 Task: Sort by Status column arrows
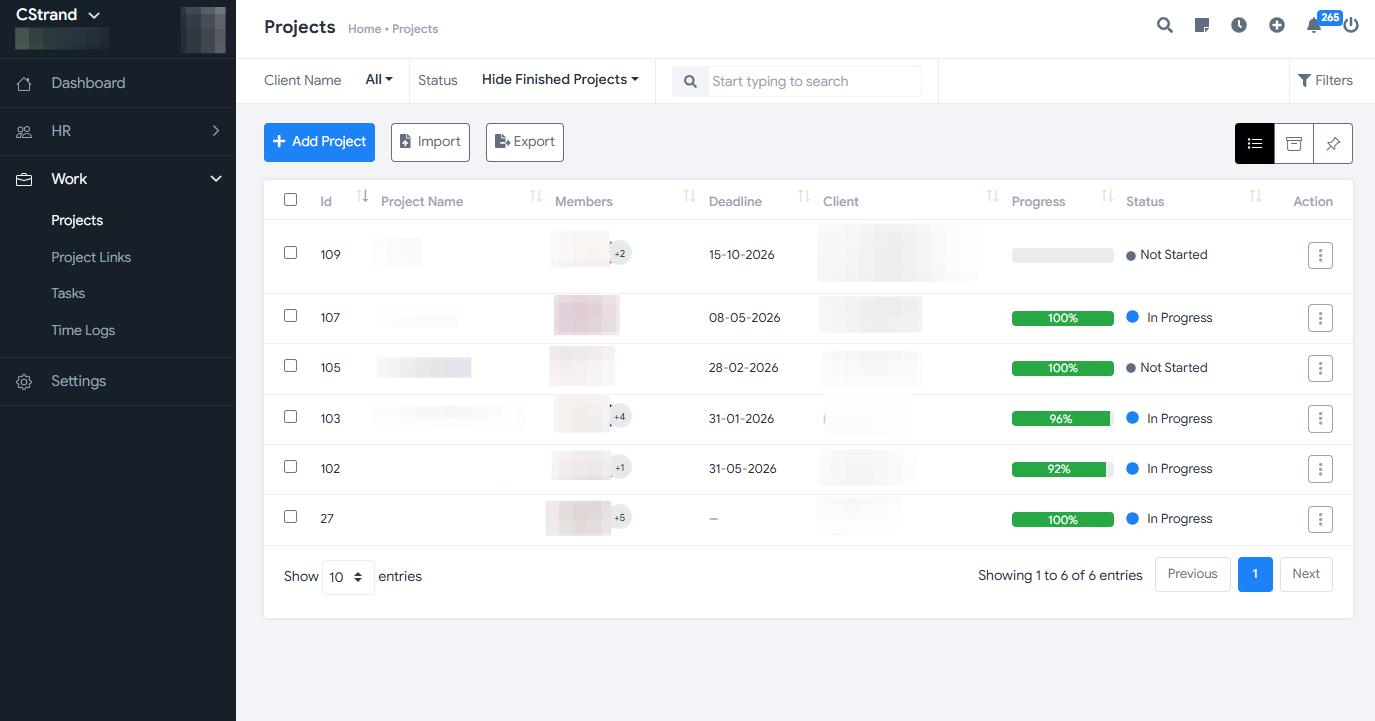[x=1255, y=197]
